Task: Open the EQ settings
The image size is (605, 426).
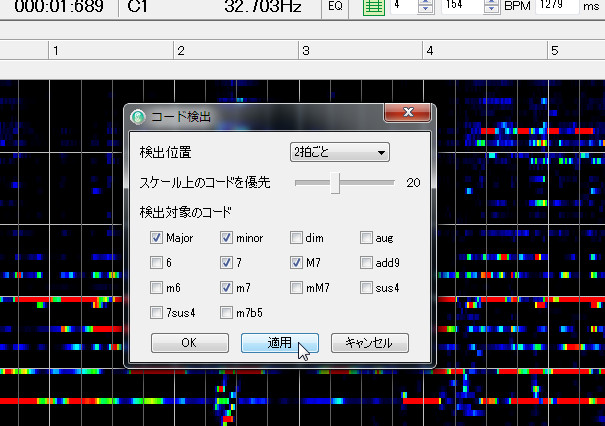Action: (x=335, y=6)
